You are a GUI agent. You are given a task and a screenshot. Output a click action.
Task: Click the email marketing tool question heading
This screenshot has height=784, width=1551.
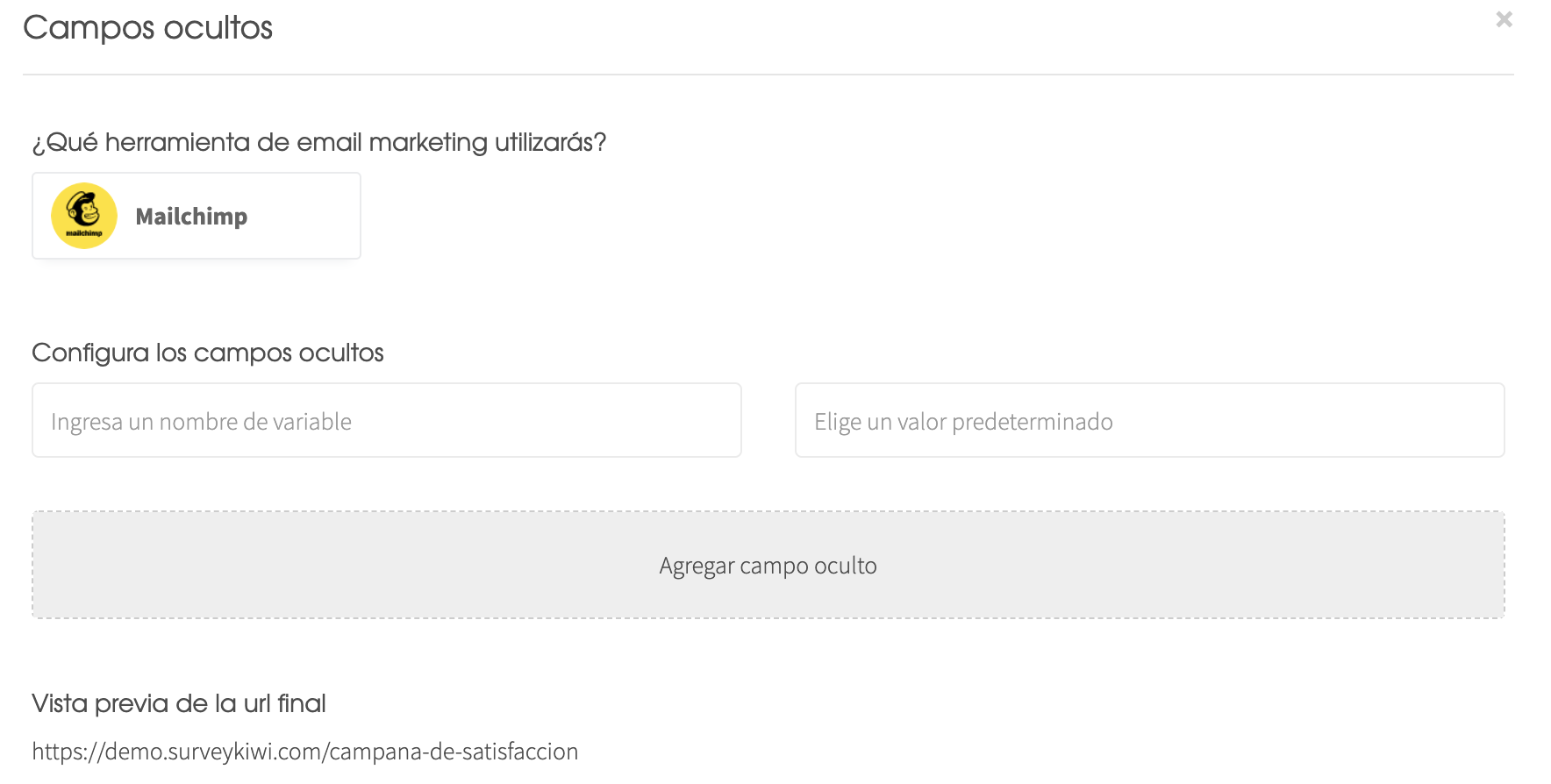tap(319, 142)
